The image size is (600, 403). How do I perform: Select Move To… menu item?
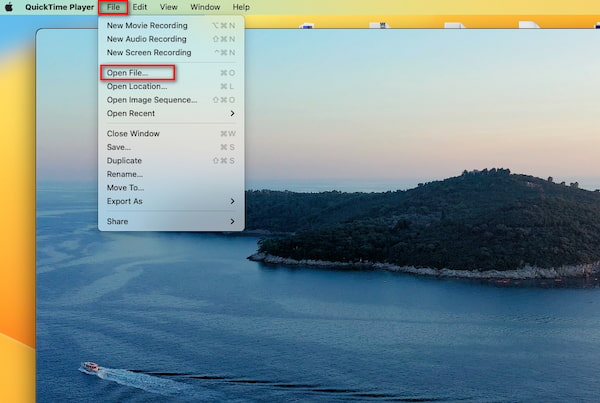click(171, 188)
